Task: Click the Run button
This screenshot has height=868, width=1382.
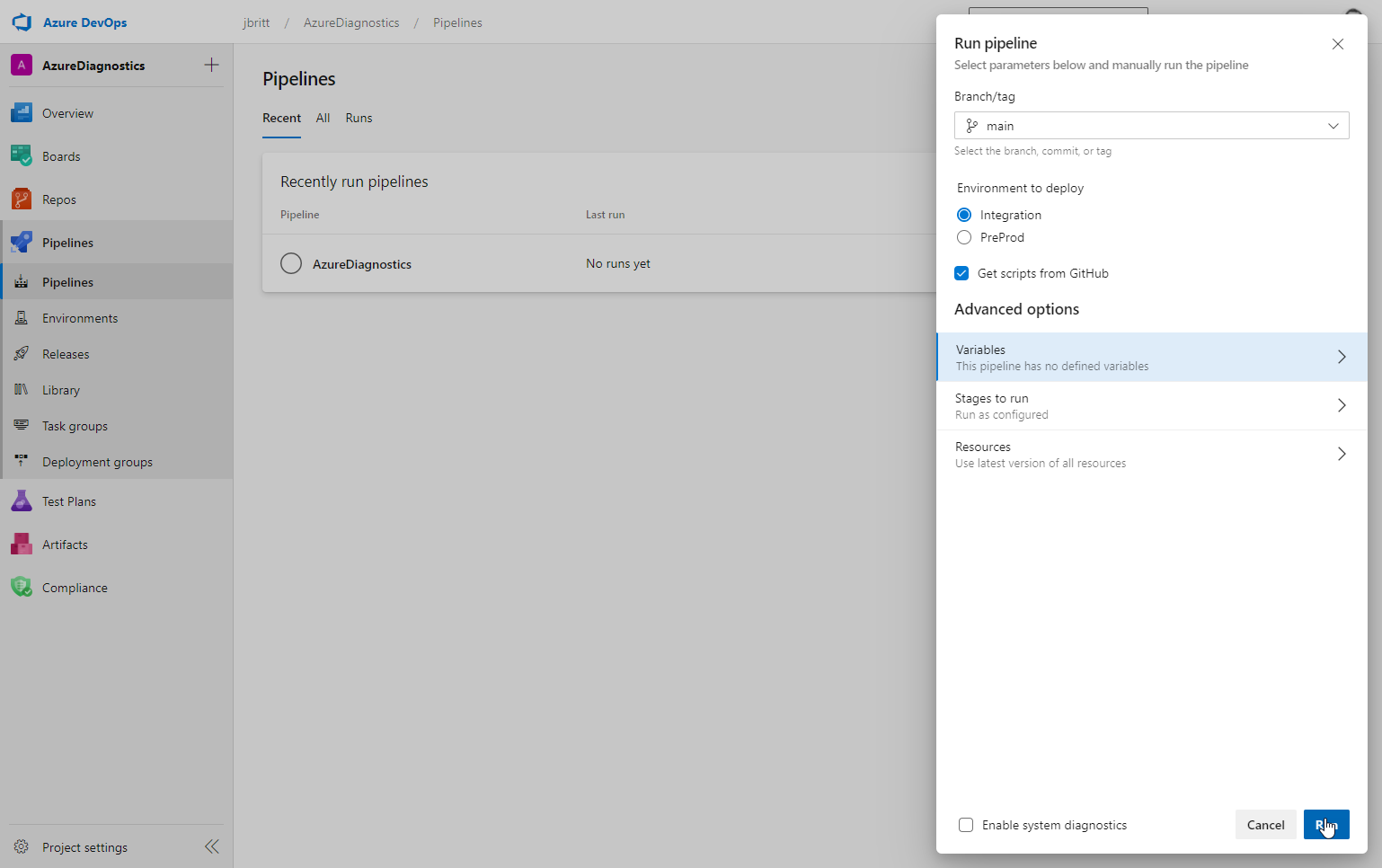Action: (x=1326, y=825)
